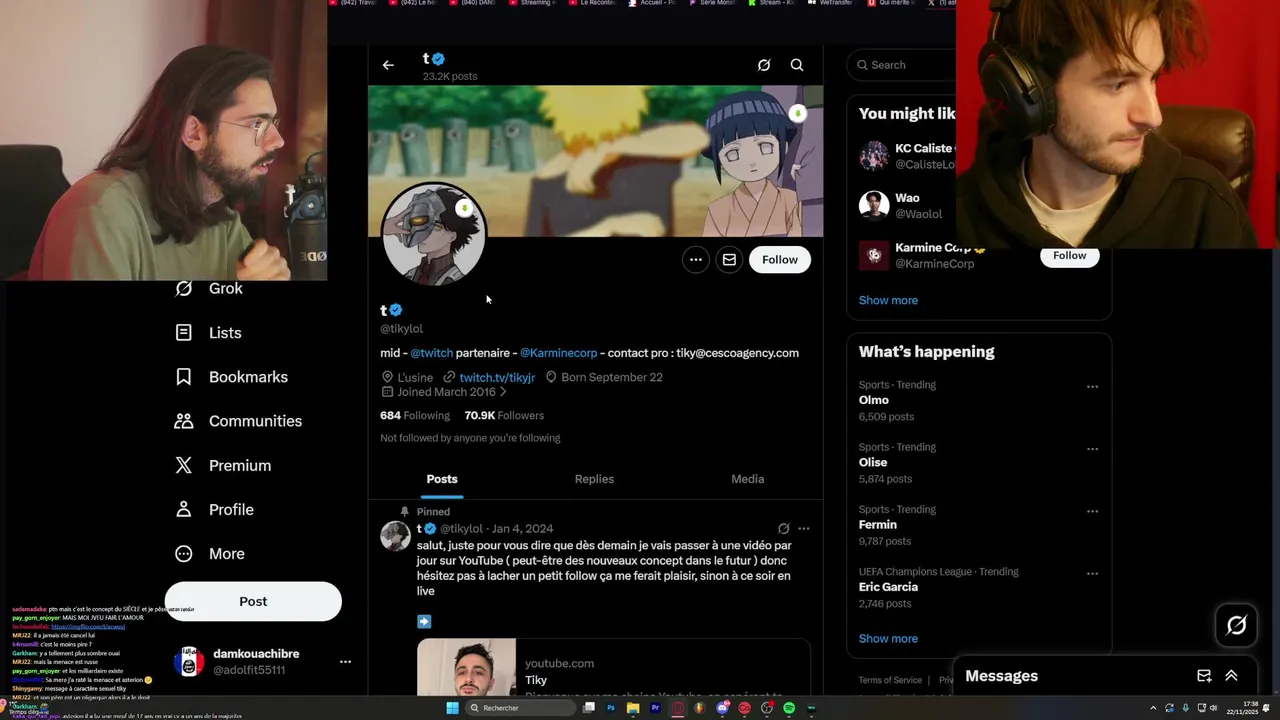Follow Karmine Corp from suggestions
Image resolution: width=1280 pixels, height=720 pixels.
[x=1069, y=256]
